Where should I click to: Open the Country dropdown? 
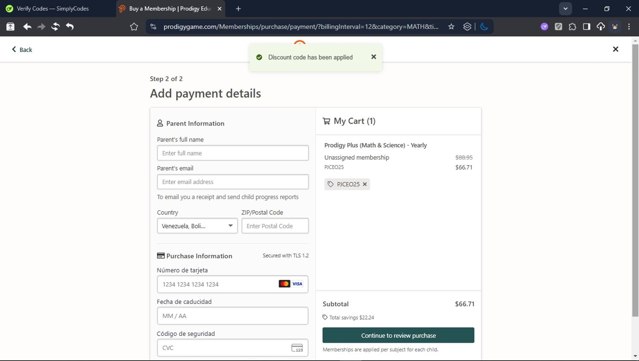(197, 226)
